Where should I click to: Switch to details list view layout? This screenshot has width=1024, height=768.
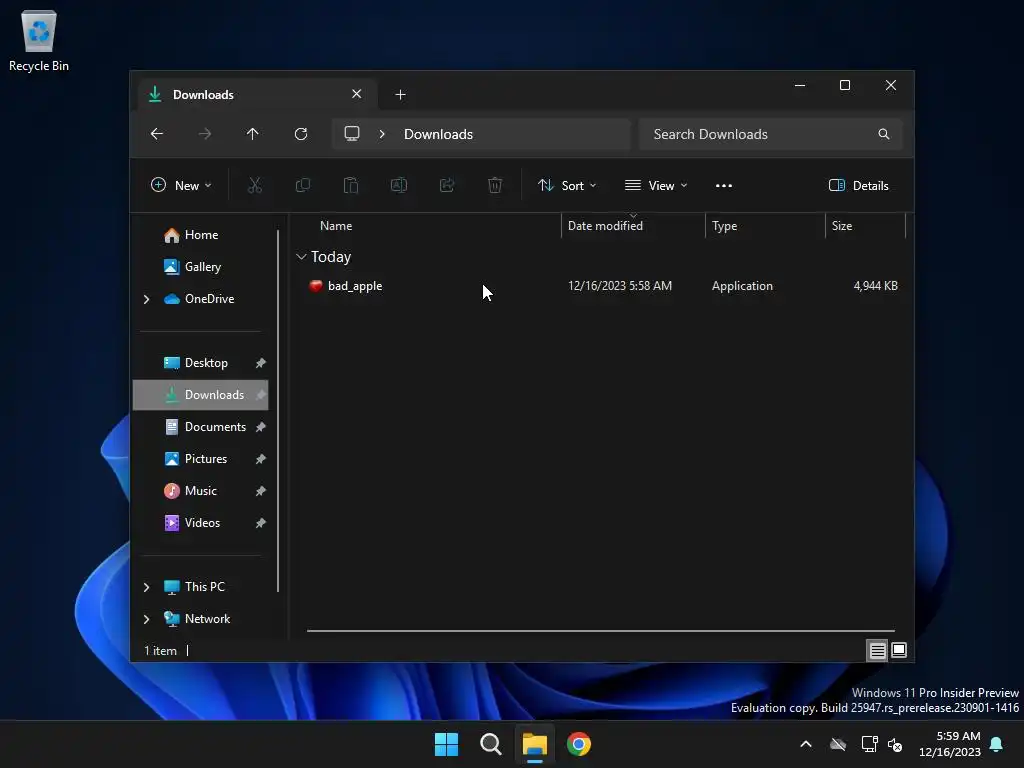click(x=877, y=650)
